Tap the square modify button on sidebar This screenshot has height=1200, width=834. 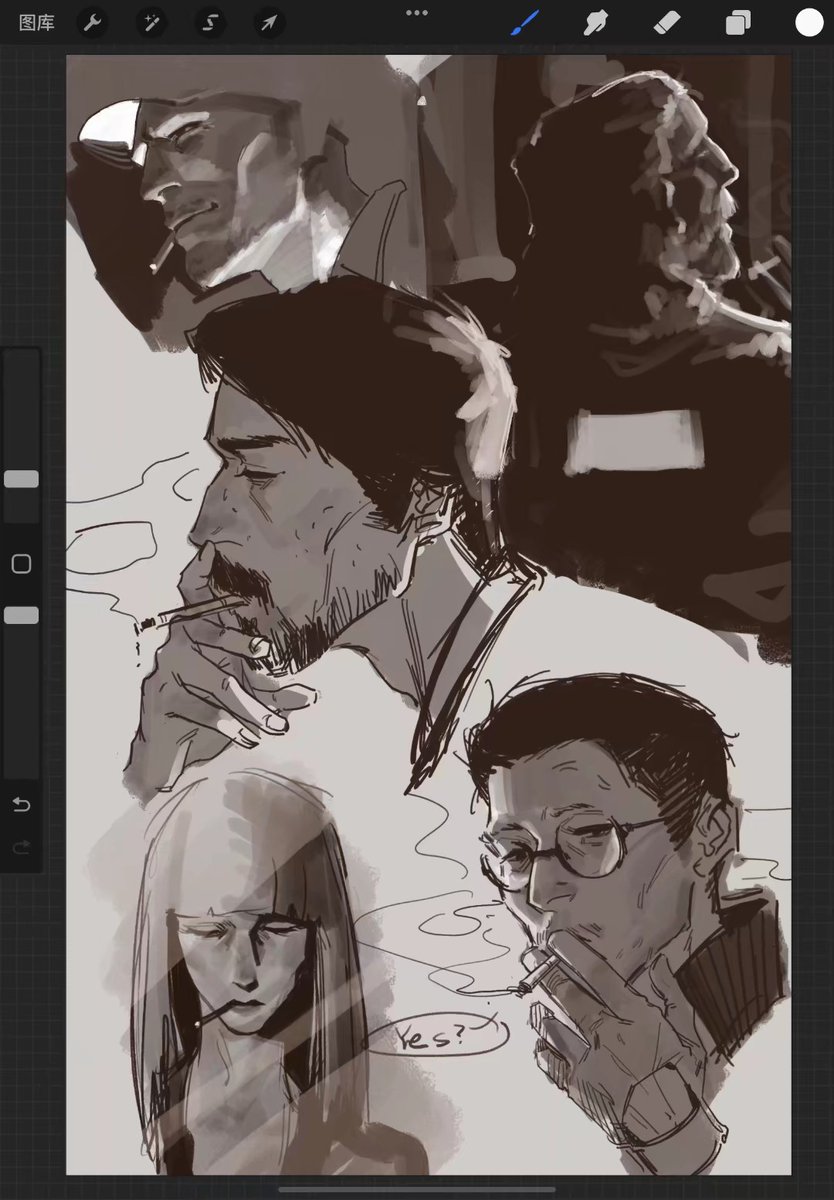pos(21,564)
